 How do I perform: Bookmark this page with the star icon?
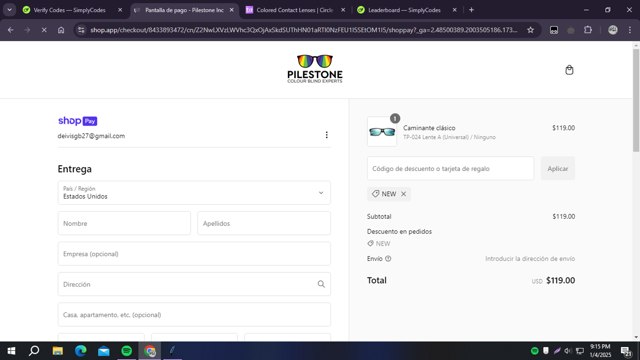(530, 30)
